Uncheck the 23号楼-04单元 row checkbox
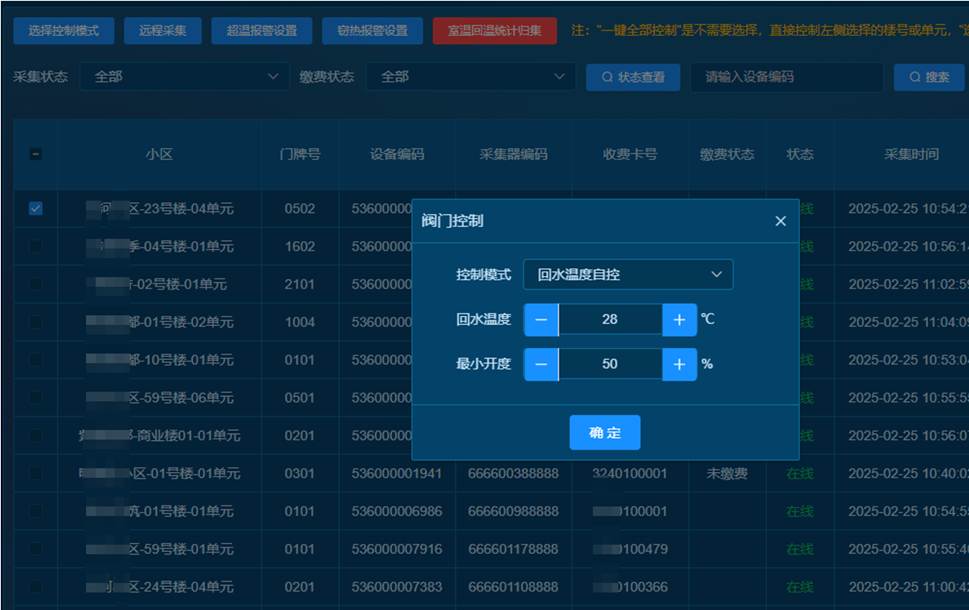Screen dimensions: 969x610 coord(36,209)
